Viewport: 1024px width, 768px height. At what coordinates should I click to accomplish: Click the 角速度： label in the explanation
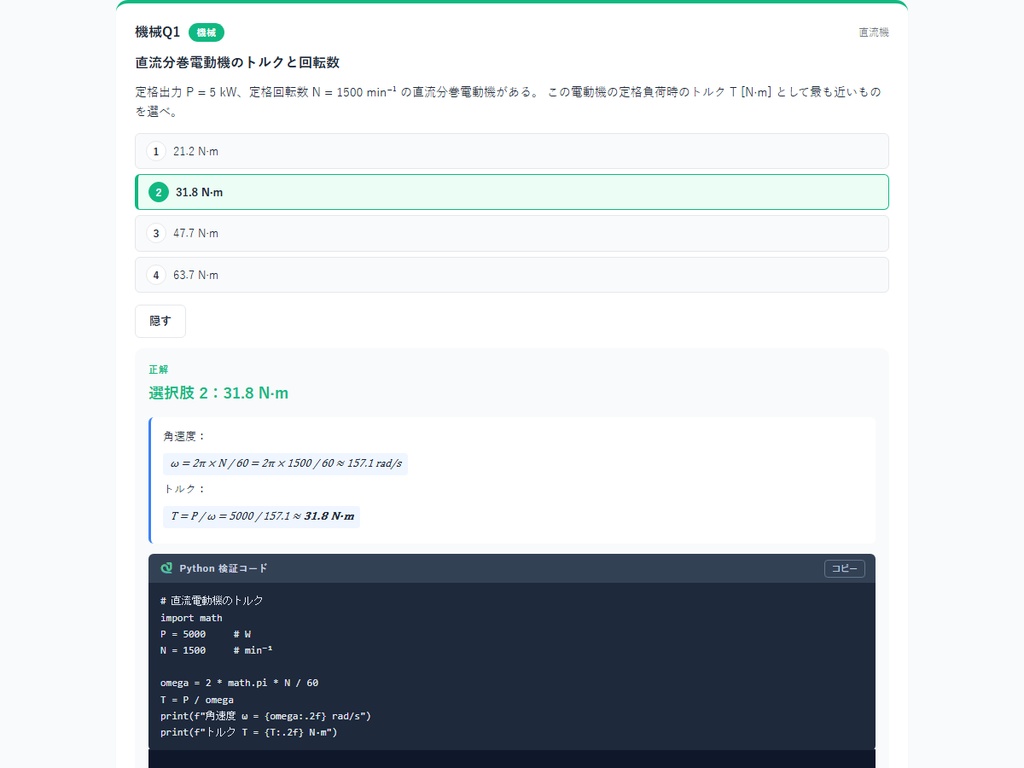(184, 436)
